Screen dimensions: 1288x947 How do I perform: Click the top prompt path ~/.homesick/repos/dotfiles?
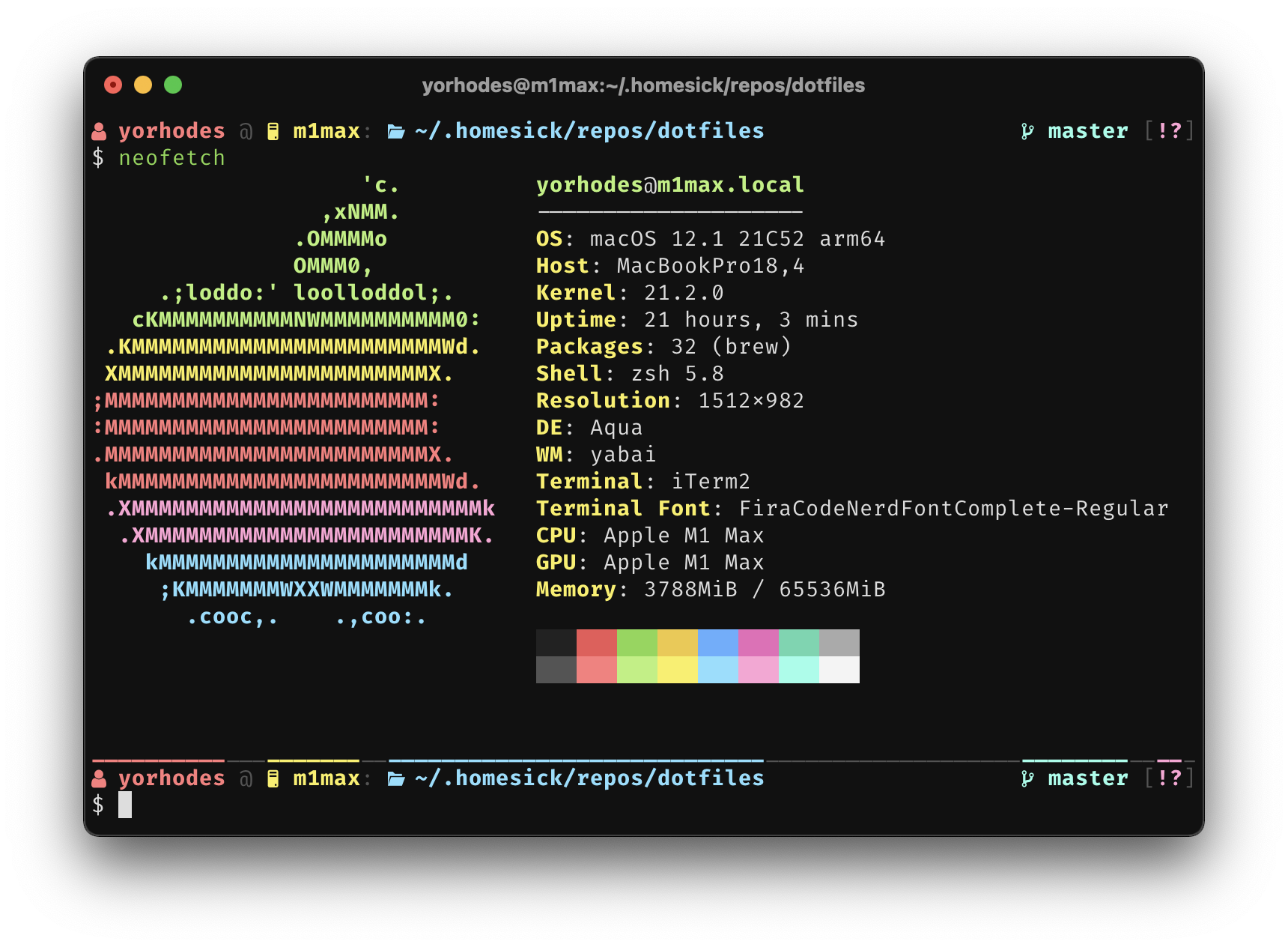[x=589, y=131]
